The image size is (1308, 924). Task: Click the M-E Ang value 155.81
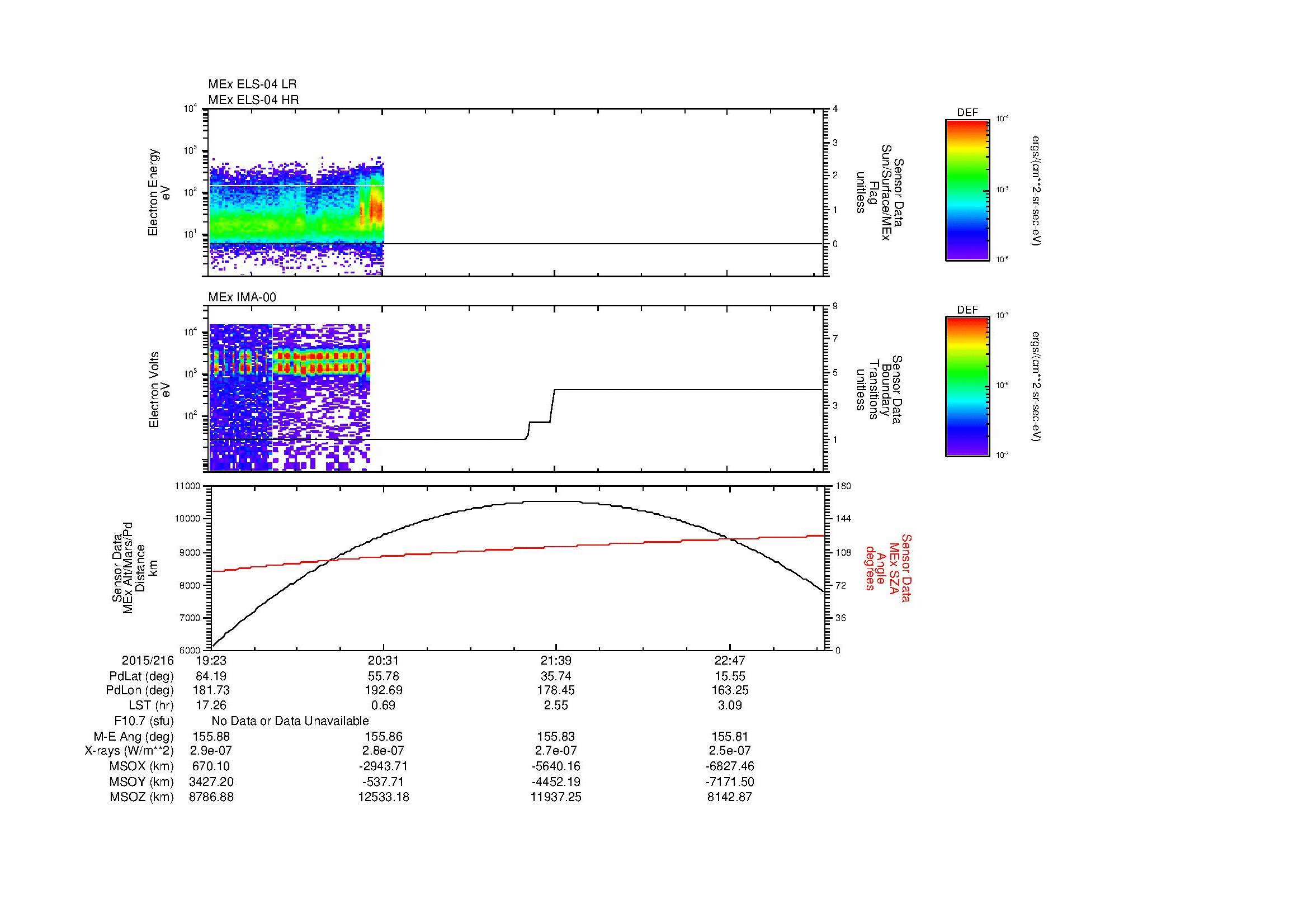tap(730, 737)
